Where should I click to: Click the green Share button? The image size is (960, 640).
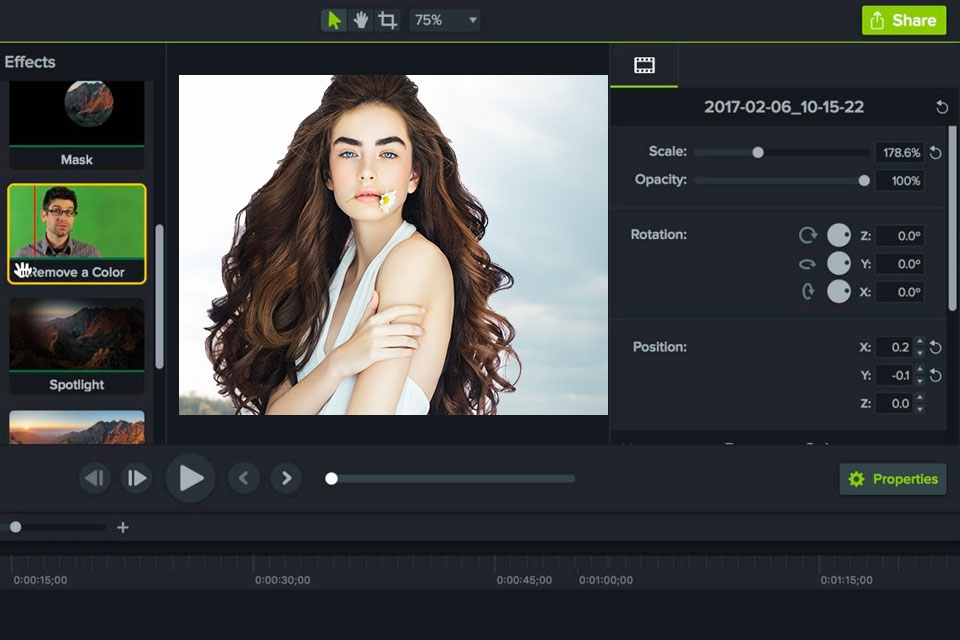coord(903,20)
